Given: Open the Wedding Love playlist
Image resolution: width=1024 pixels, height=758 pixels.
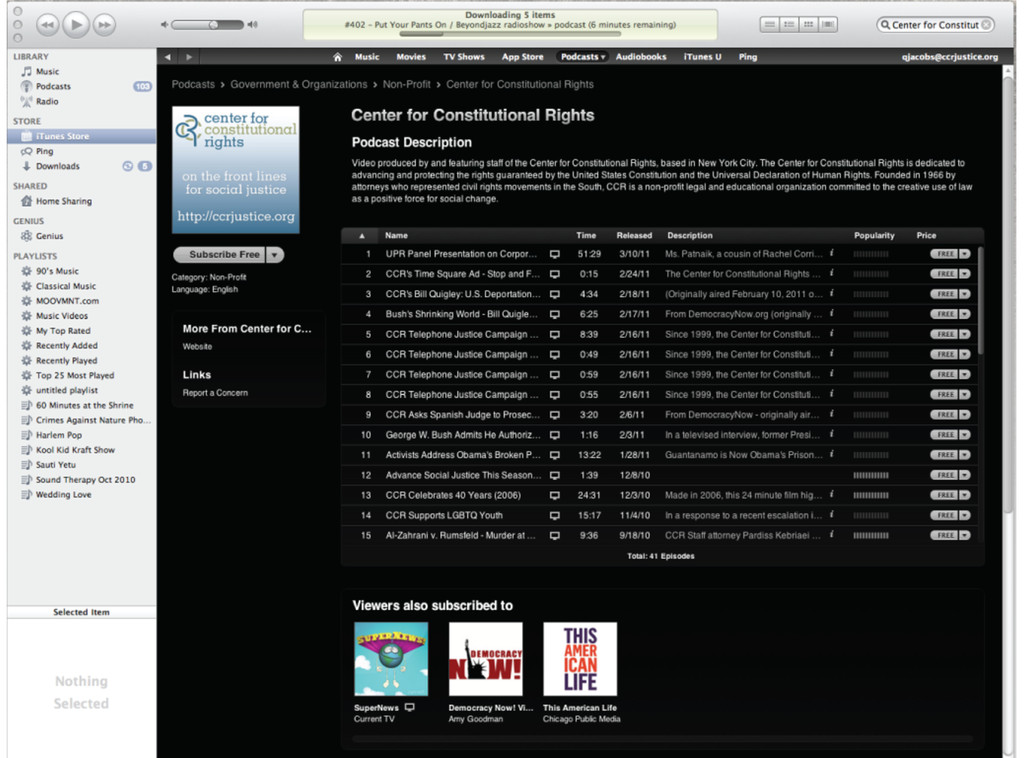Looking at the screenshot, I should tap(63, 494).
